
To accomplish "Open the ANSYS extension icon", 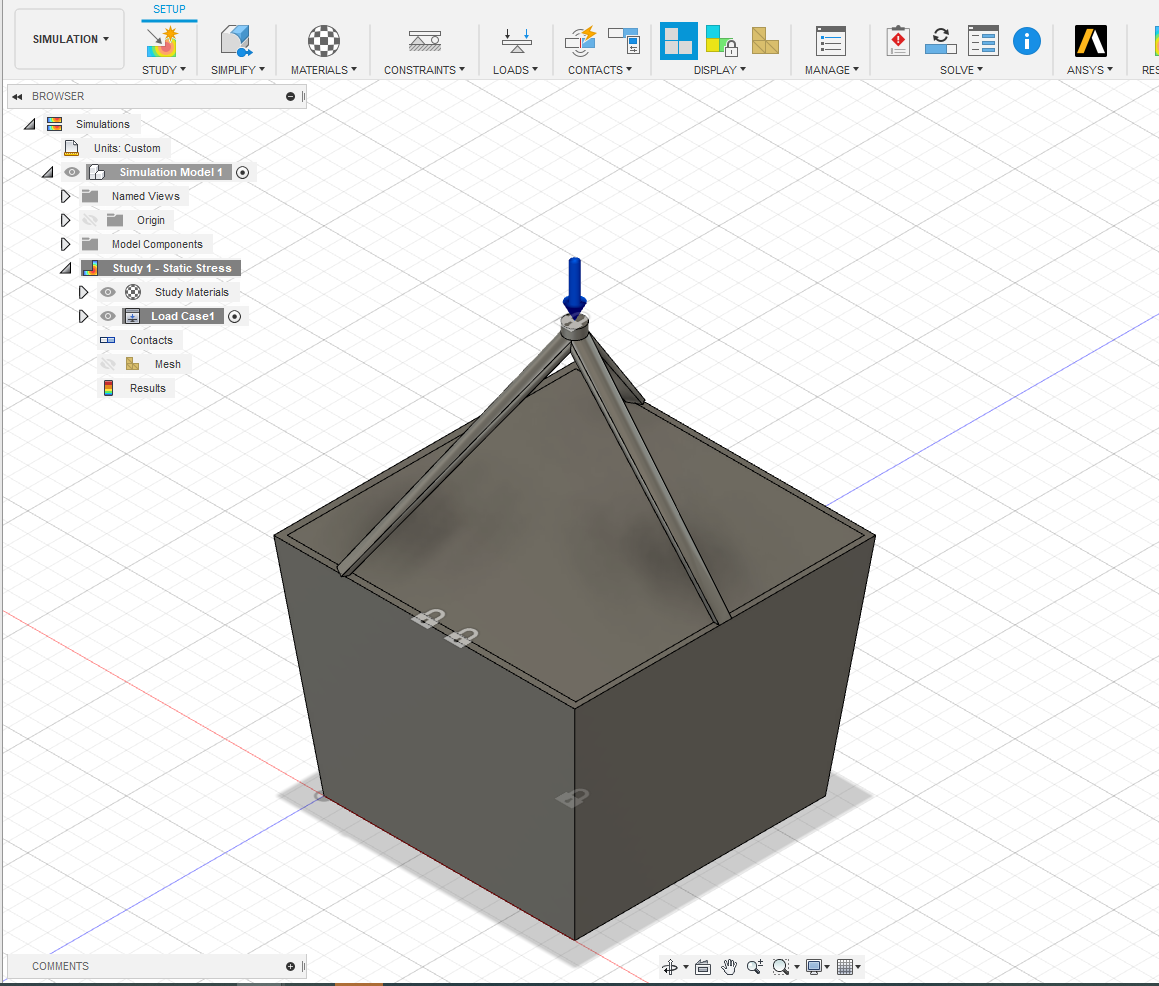I will point(1090,41).
